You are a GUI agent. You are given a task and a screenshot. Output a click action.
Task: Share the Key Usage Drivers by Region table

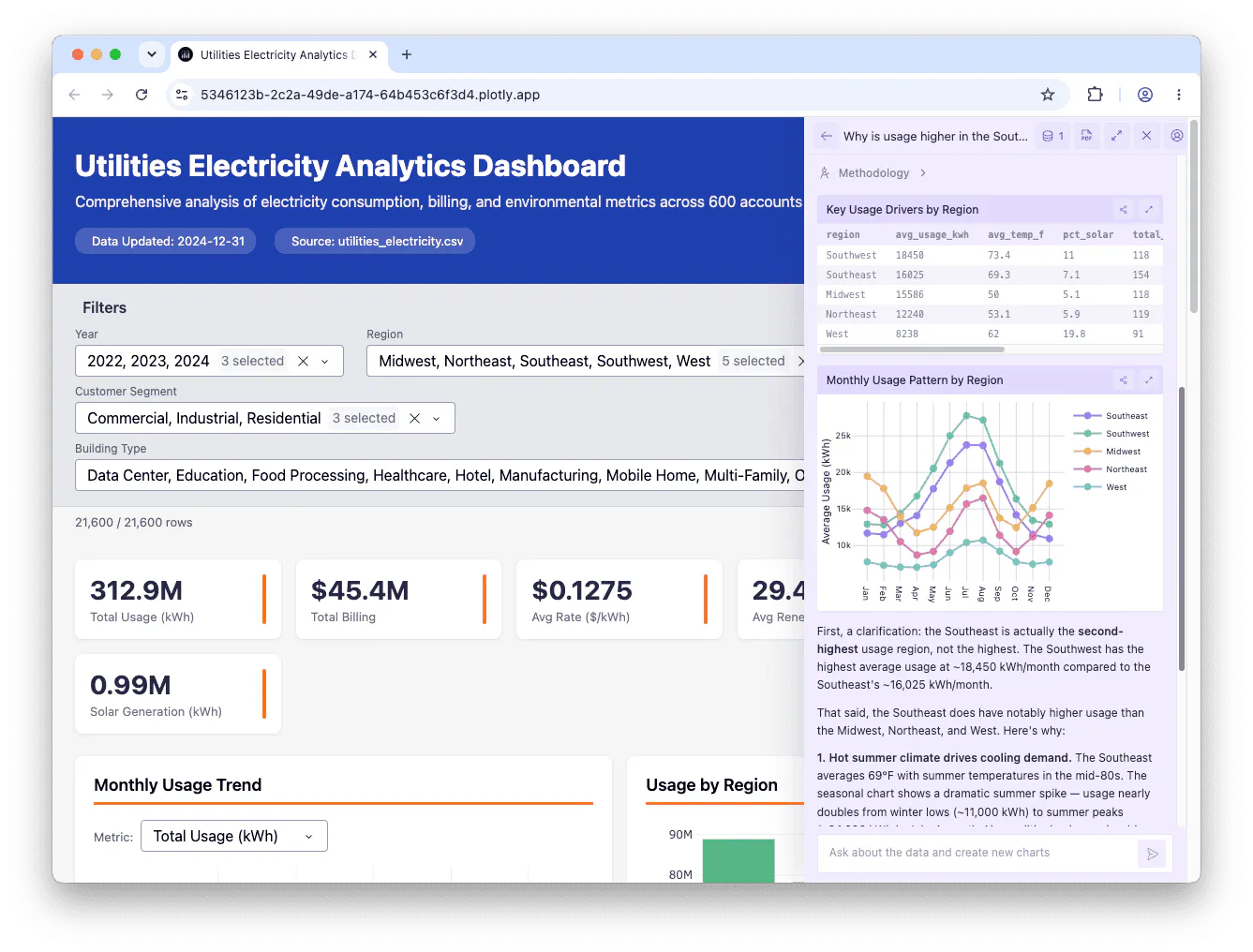tap(1123, 209)
